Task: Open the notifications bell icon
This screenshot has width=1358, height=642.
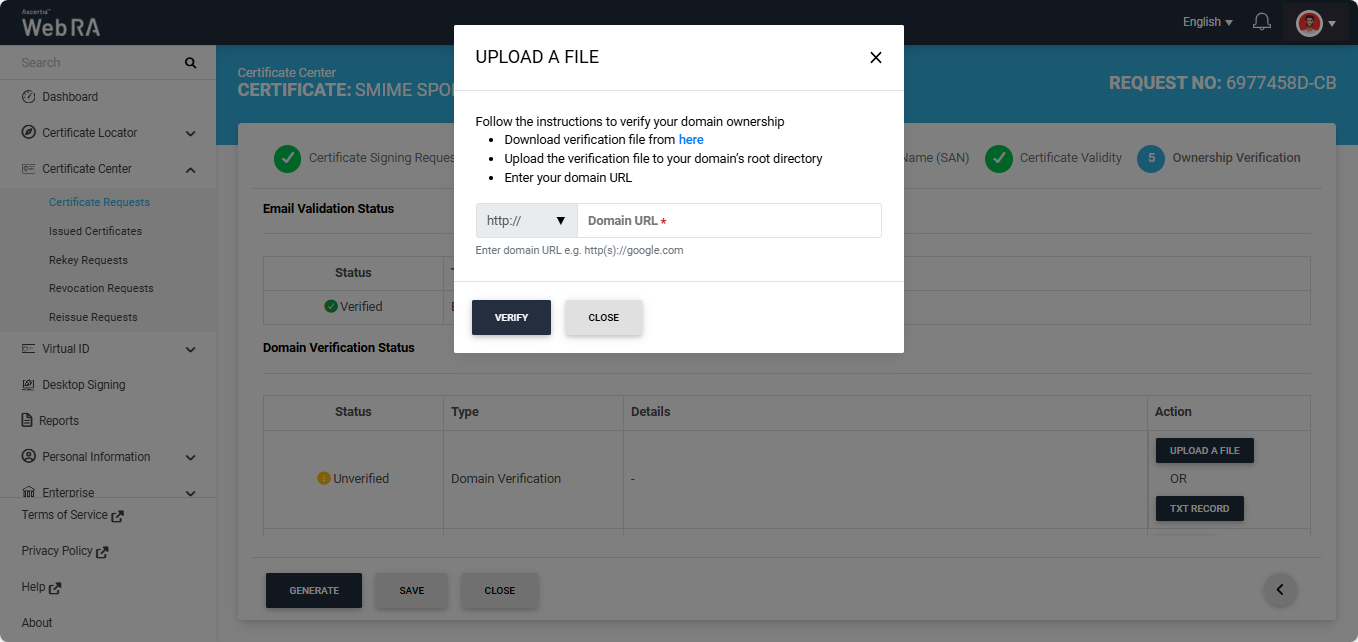Action: [x=1262, y=22]
